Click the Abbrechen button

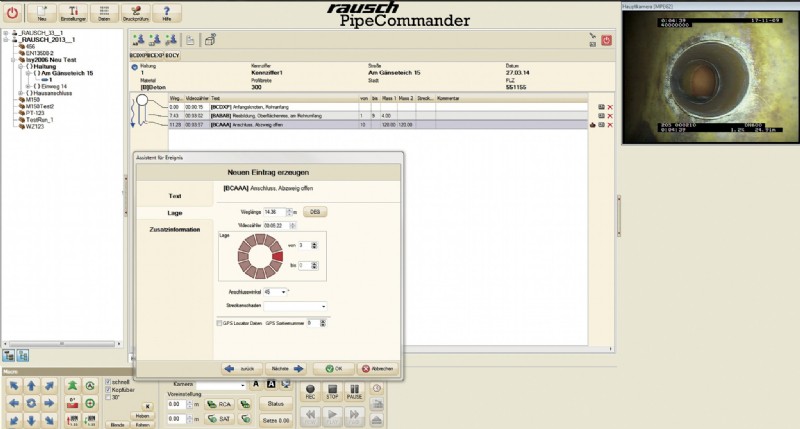(378, 367)
